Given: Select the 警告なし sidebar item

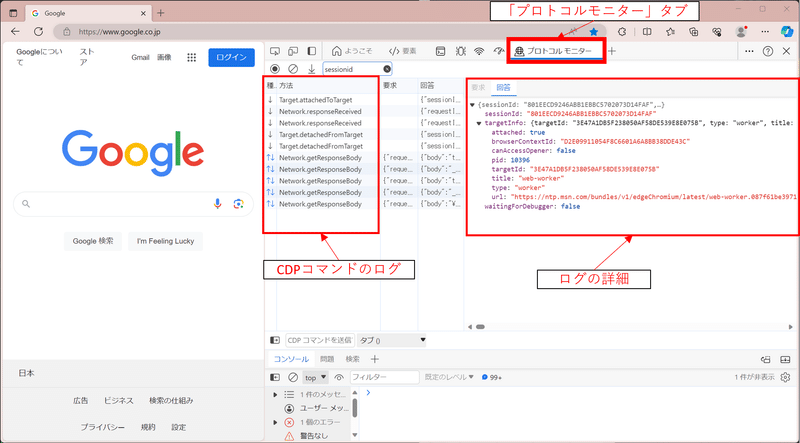Looking at the screenshot, I should click(307, 436).
